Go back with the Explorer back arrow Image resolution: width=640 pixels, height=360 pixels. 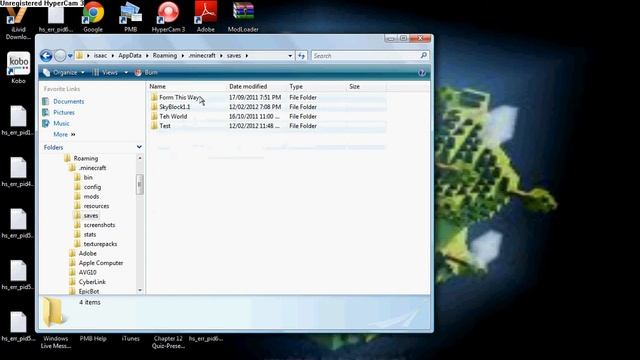pos(46,56)
